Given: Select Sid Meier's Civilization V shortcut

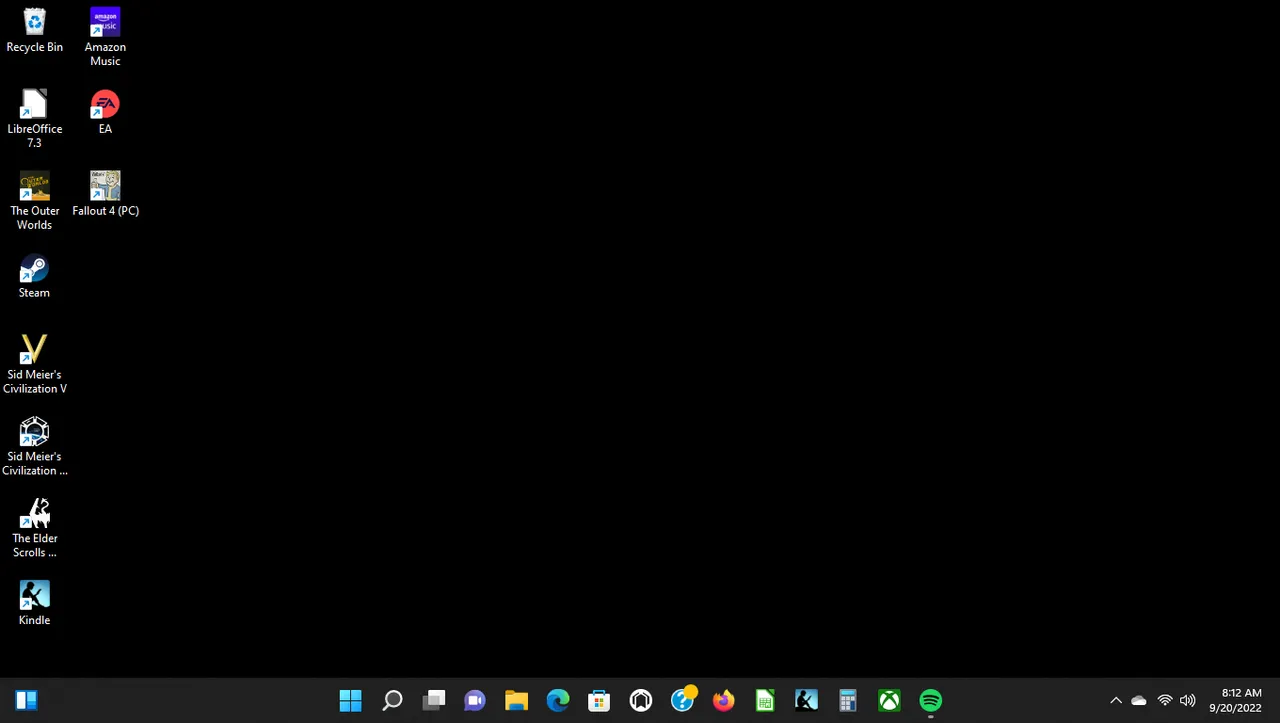Looking at the screenshot, I should [x=34, y=365].
